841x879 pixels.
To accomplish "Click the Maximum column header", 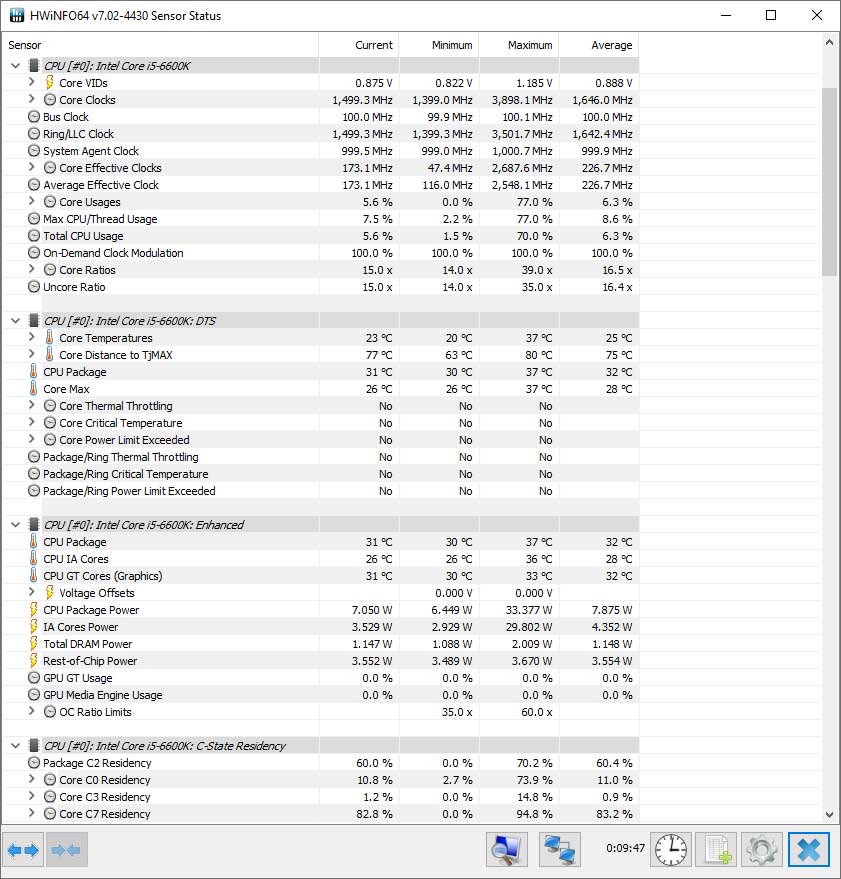I will (x=519, y=45).
